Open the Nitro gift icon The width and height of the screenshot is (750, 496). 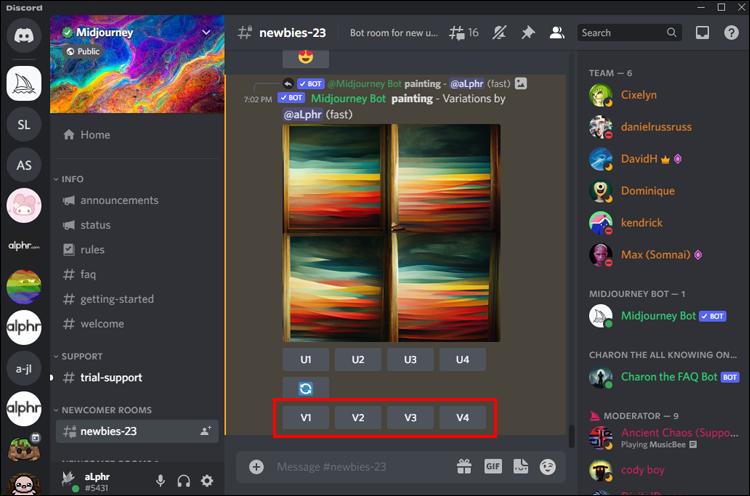464,466
